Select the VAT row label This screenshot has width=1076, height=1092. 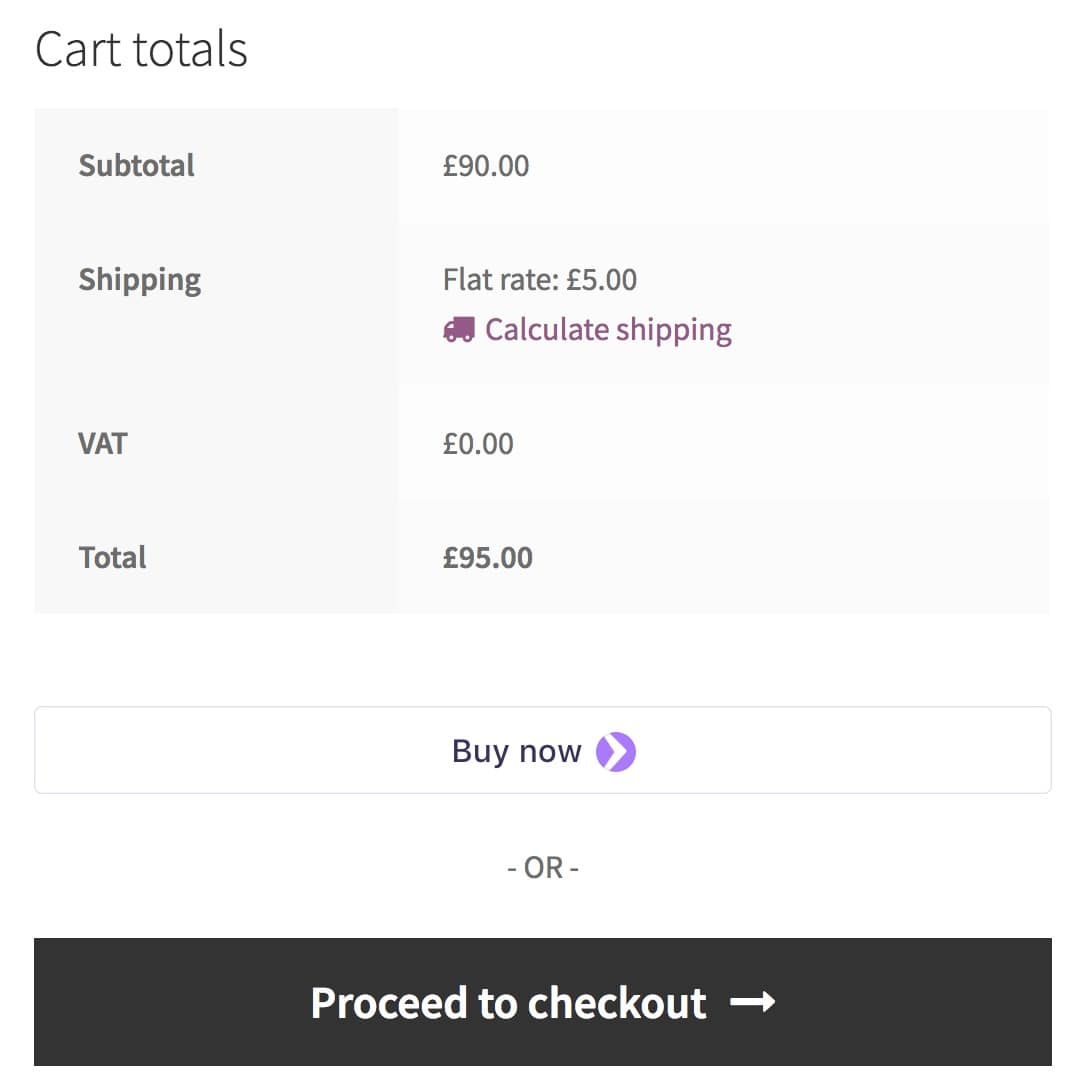[102, 443]
